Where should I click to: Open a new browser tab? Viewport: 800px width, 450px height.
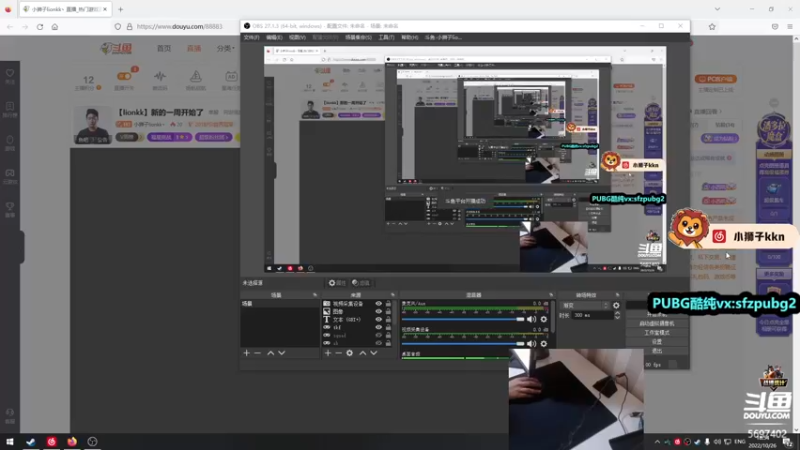(x=120, y=9)
